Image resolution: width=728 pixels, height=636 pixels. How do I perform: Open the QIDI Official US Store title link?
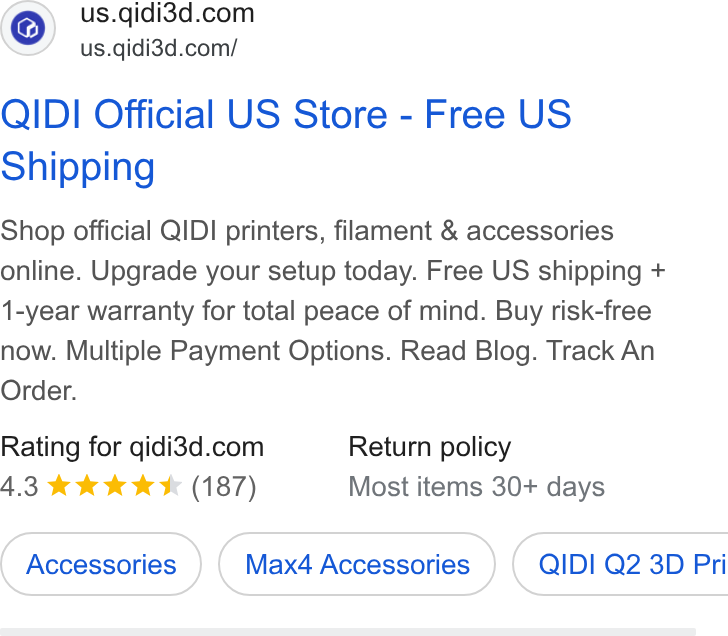pos(286,140)
